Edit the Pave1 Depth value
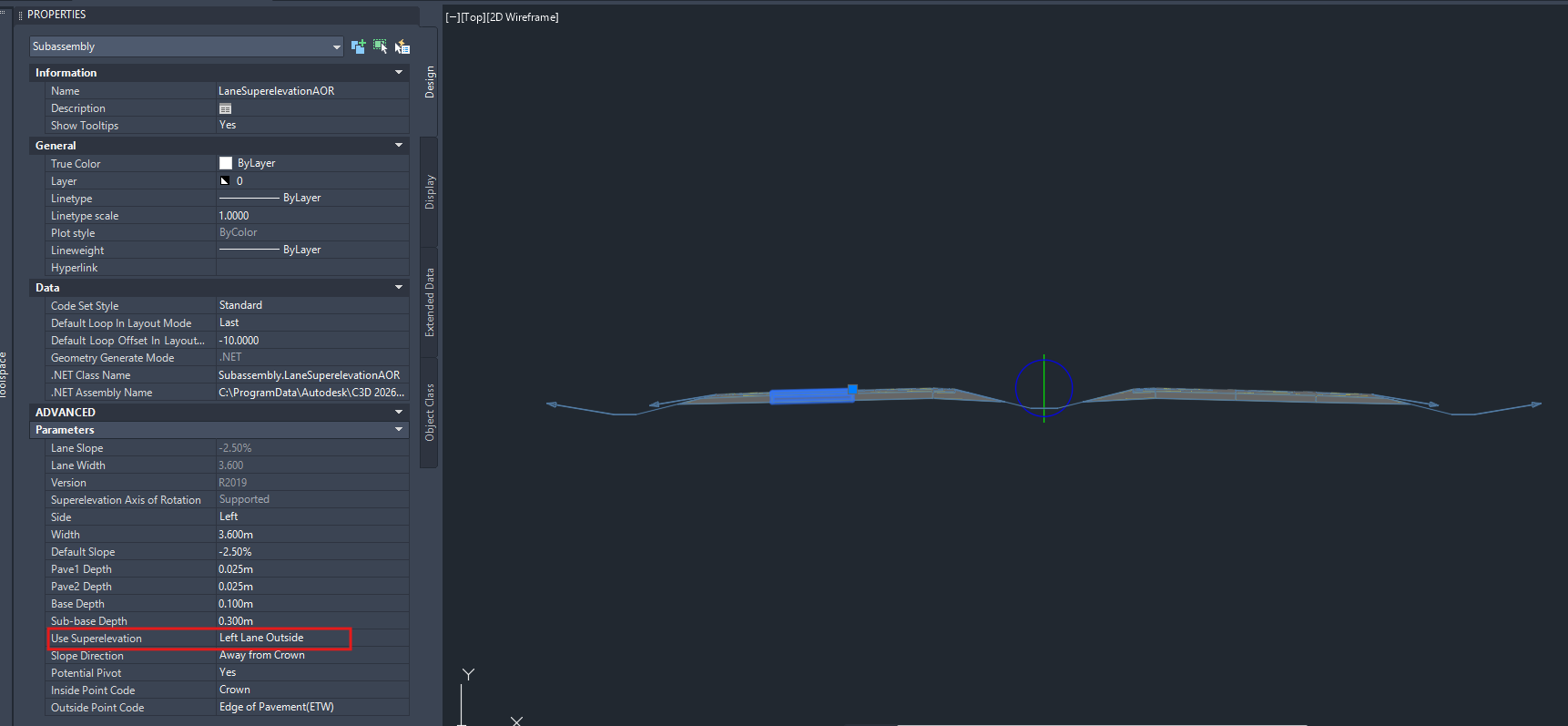 [x=312, y=568]
